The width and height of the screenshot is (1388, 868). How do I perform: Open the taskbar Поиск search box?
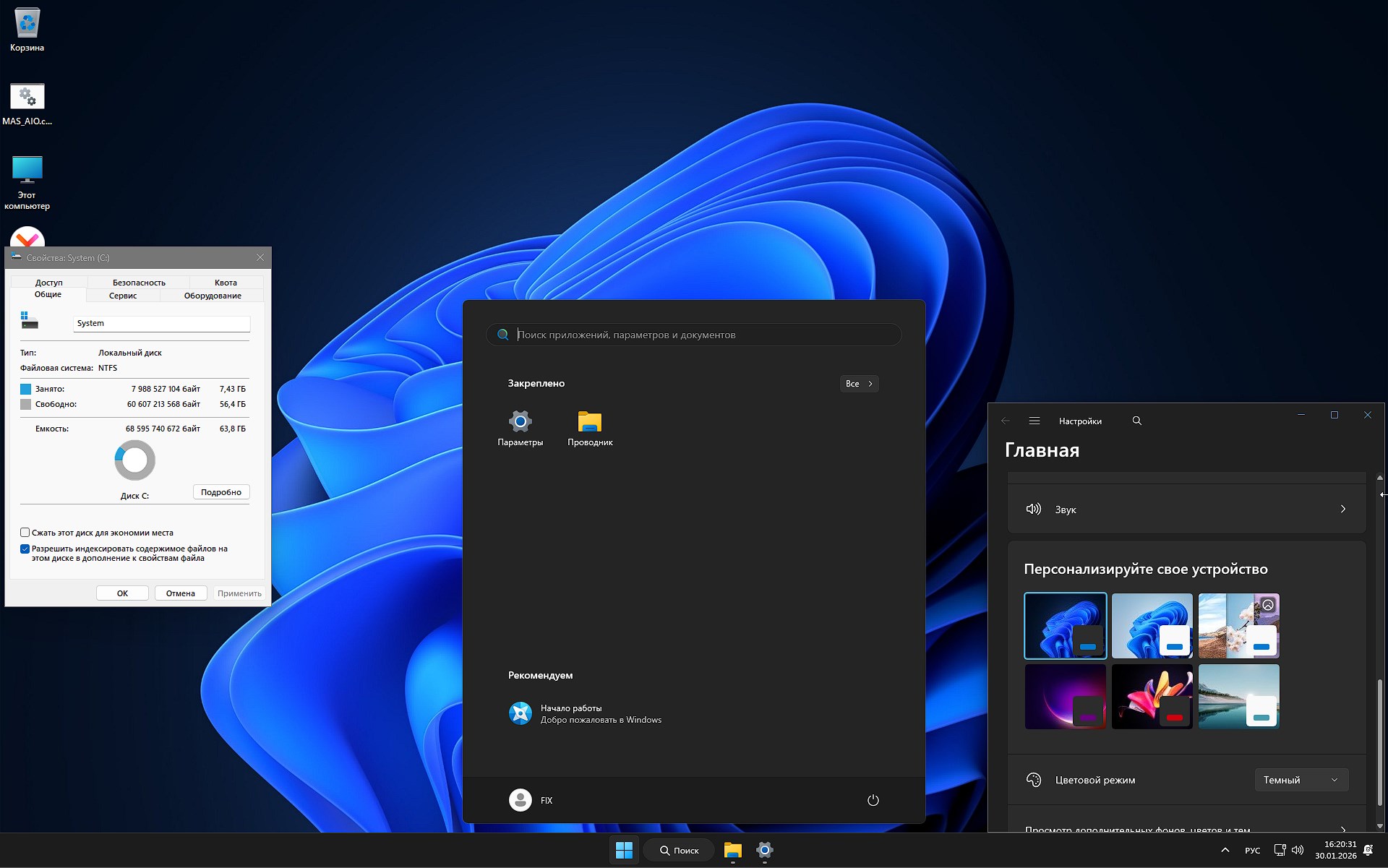coord(680,851)
